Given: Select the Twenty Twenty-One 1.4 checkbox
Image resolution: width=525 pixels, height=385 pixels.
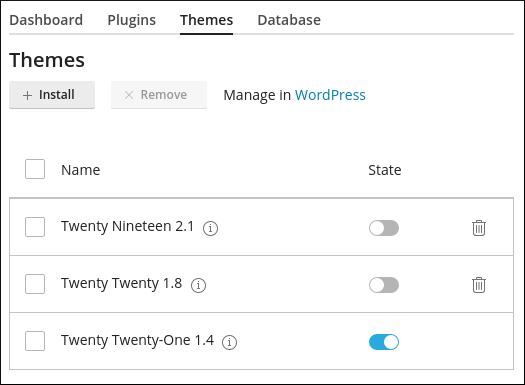Looking at the screenshot, I should point(35,341).
